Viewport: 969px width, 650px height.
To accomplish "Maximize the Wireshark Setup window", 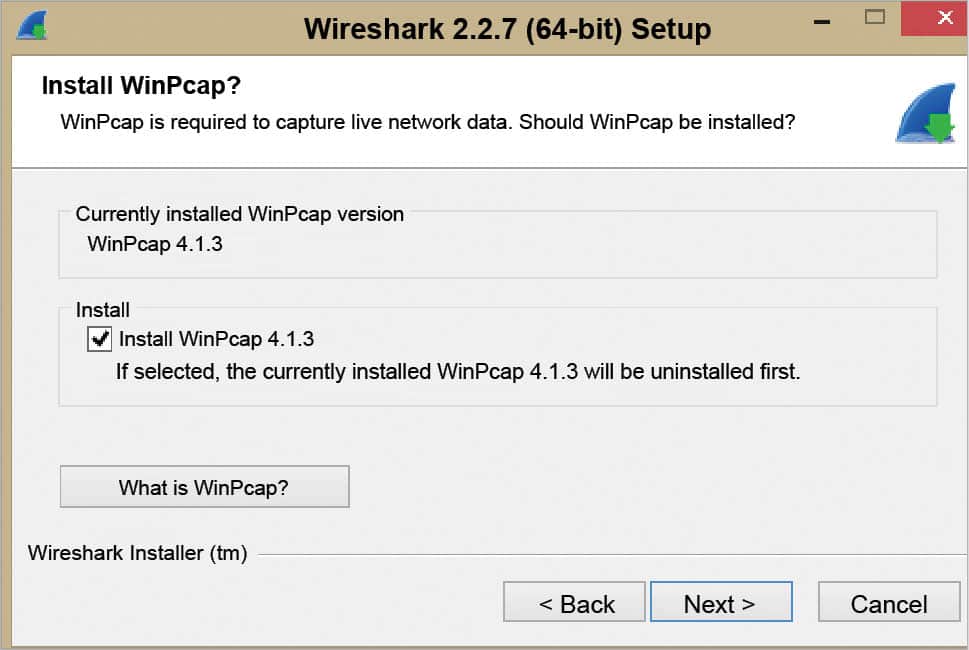I will click(x=876, y=17).
